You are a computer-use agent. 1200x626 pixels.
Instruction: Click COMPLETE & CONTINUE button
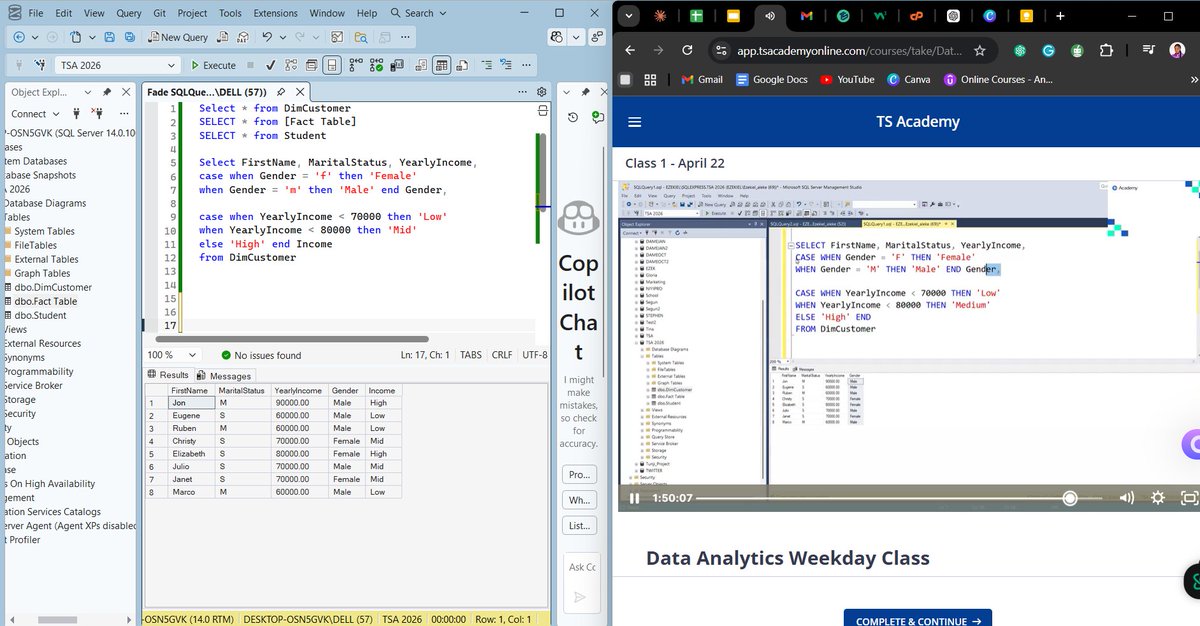tap(918, 620)
